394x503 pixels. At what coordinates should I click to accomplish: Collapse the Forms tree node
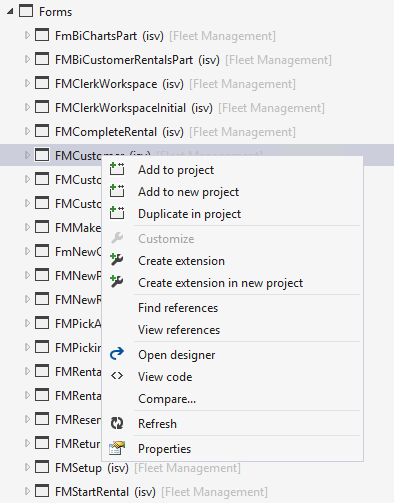point(10,12)
